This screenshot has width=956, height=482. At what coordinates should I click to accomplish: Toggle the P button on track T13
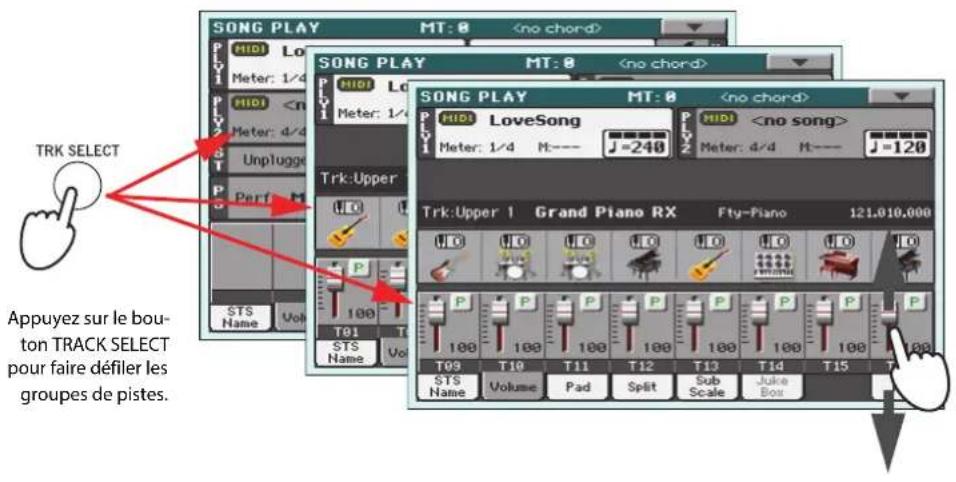(719, 302)
